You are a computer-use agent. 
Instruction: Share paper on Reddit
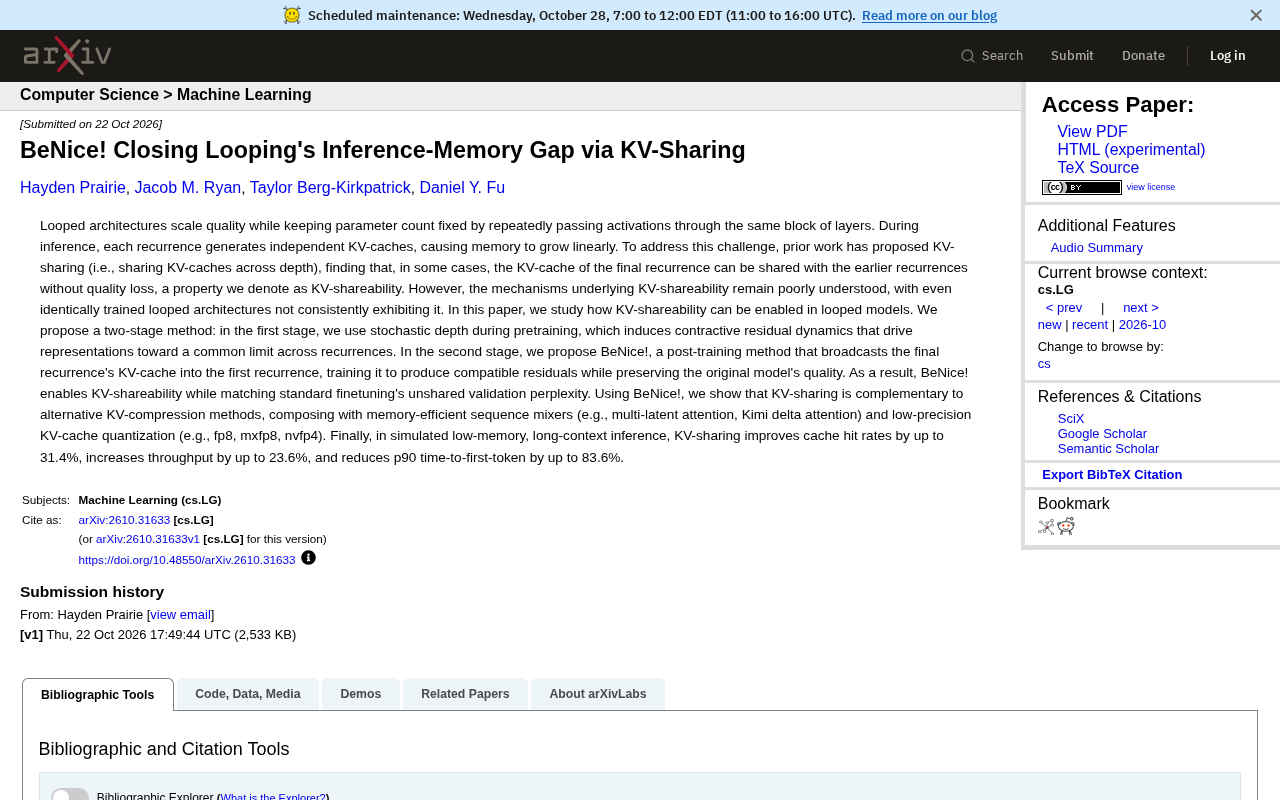pyautogui.click(x=1066, y=527)
